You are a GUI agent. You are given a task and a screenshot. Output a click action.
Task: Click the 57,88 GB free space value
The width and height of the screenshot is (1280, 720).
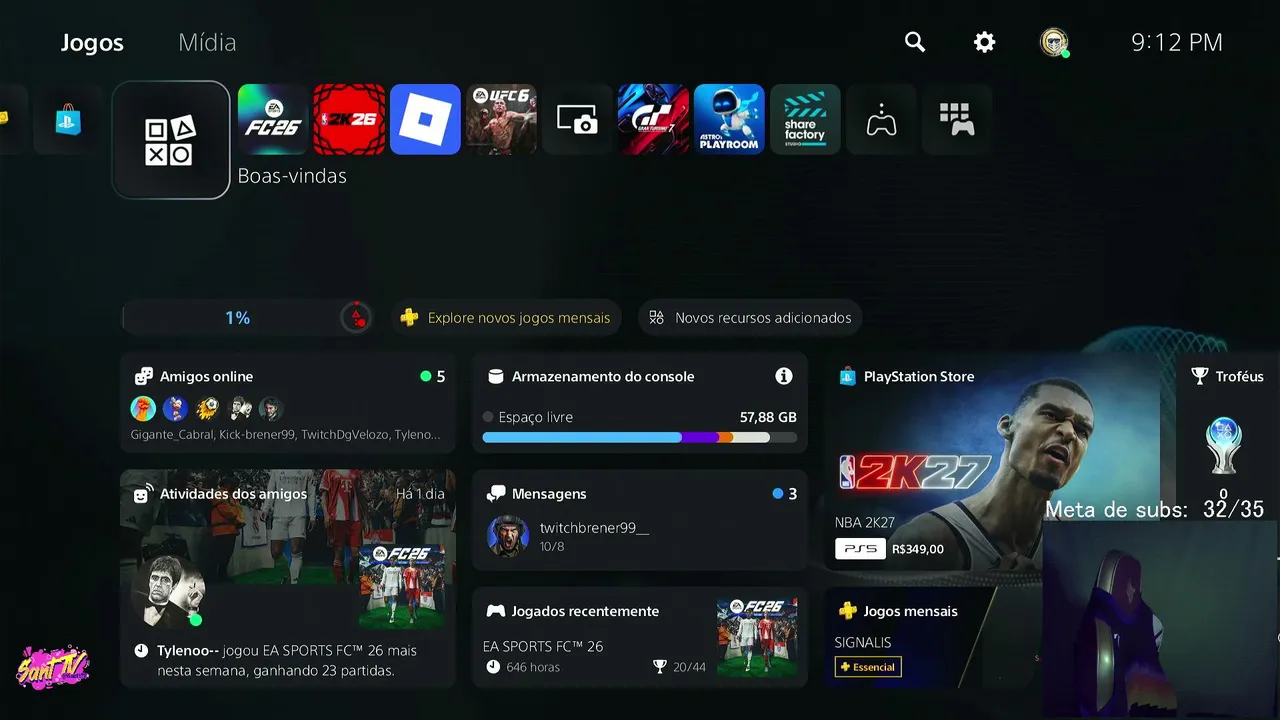click(x=768, y=417)
